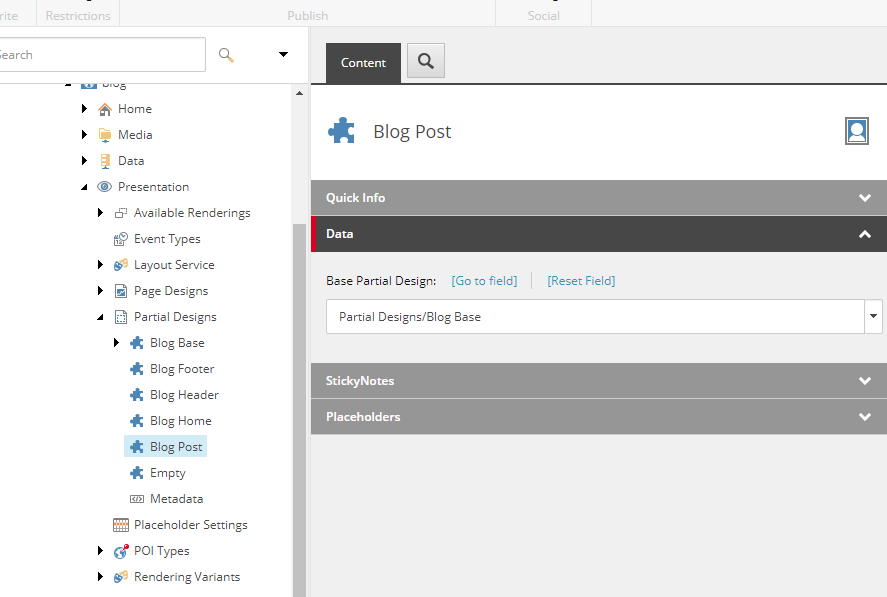Click the Empty puzzle icon

(137, 473)
